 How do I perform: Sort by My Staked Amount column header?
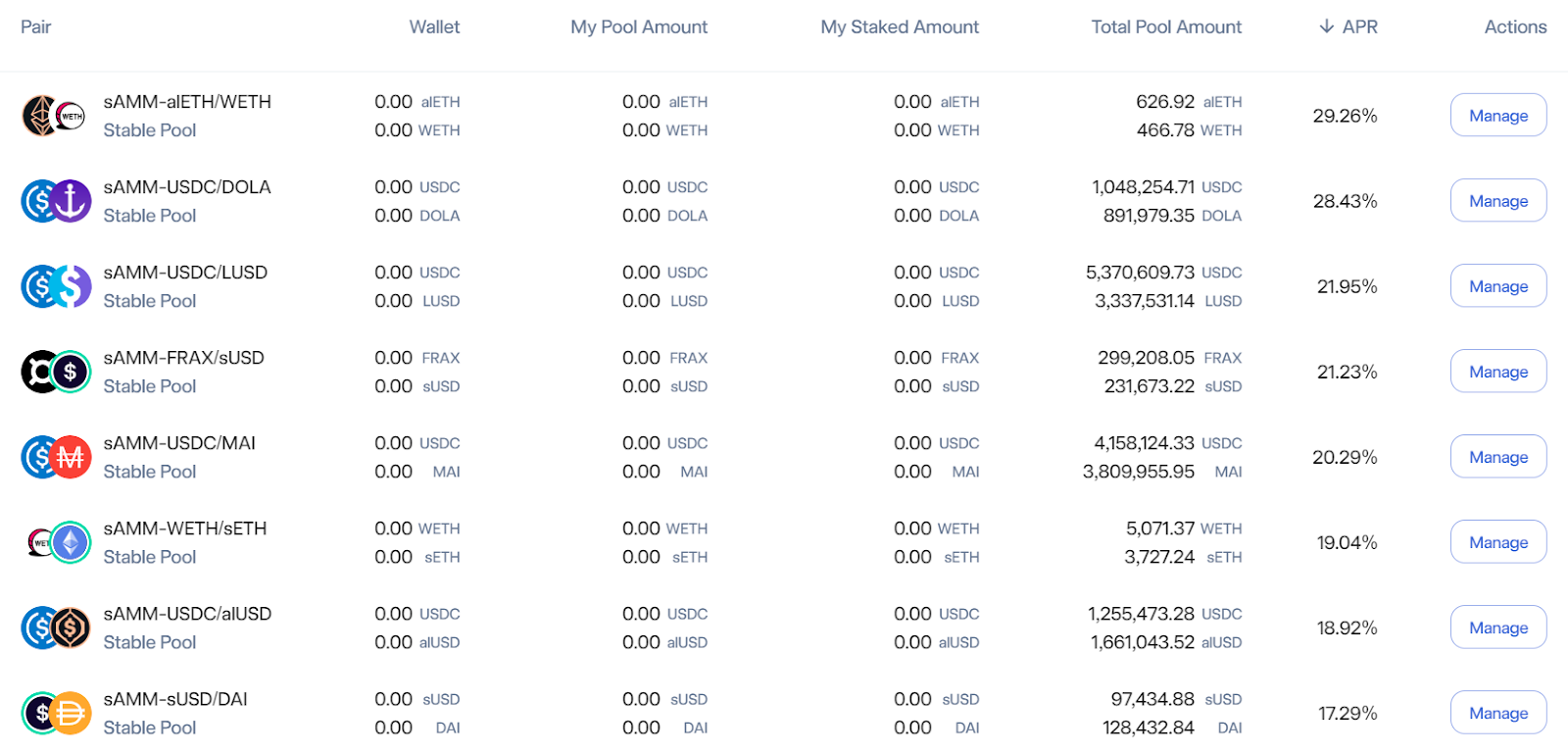(899, 26)
